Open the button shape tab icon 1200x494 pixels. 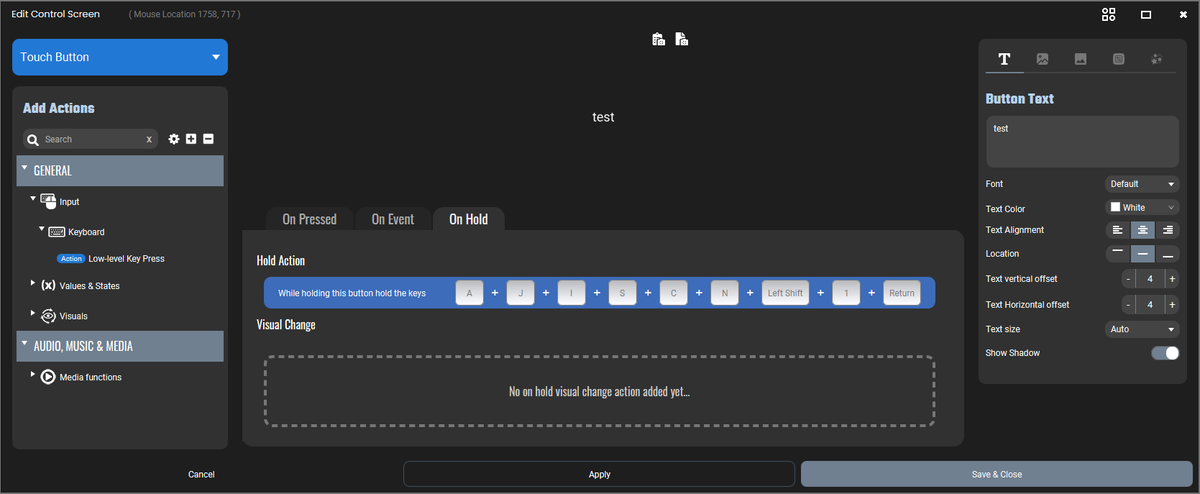tap(1118, 59)
